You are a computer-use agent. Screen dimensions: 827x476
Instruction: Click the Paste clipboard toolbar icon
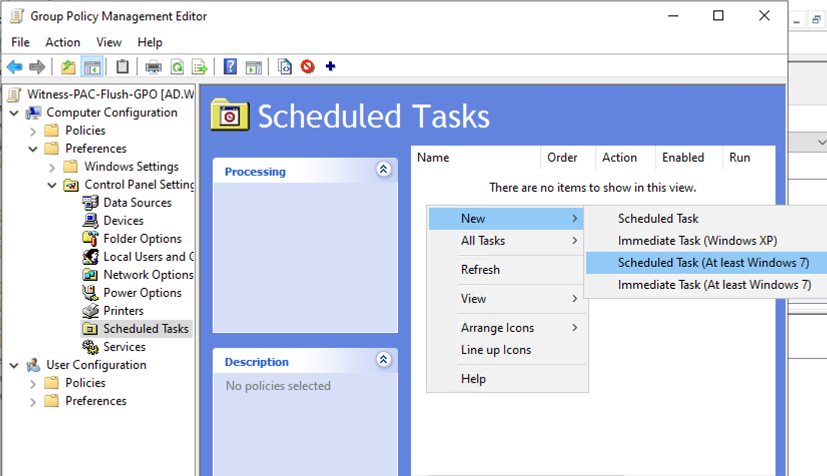tap(122, 67)
